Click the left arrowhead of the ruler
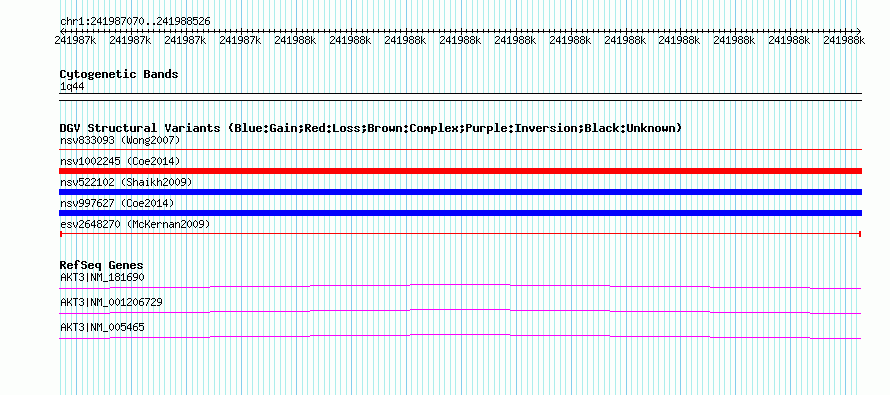 (62, 31)
